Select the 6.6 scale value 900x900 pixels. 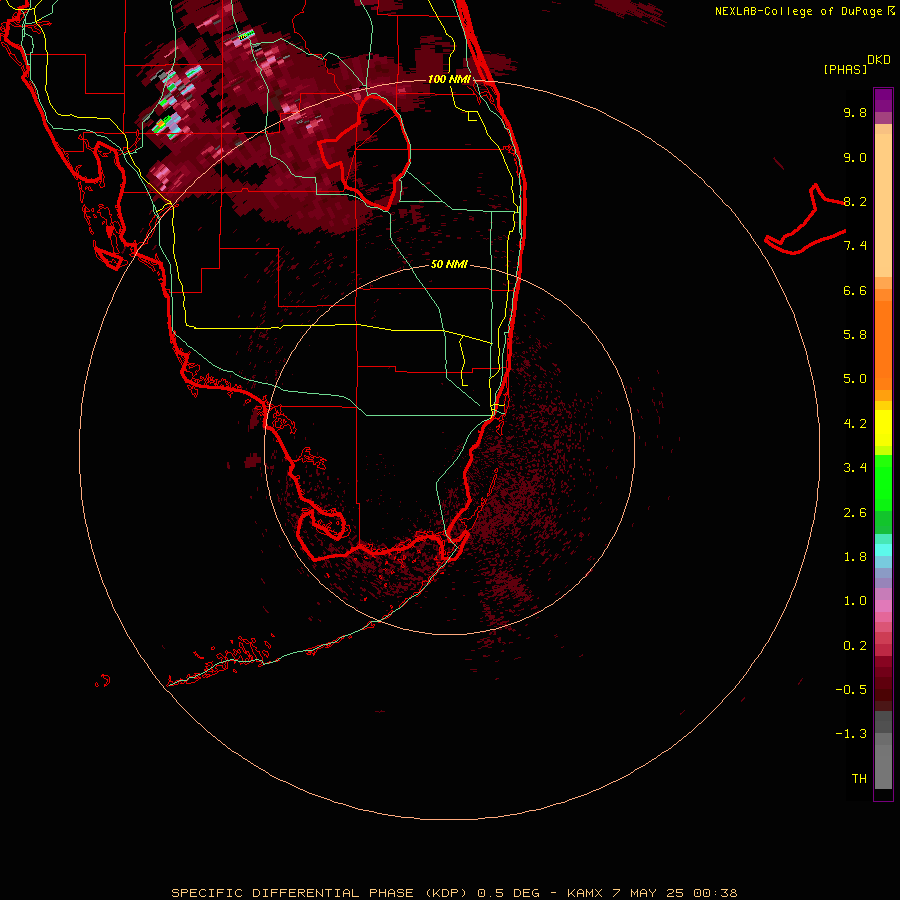(x=855, y=290)
